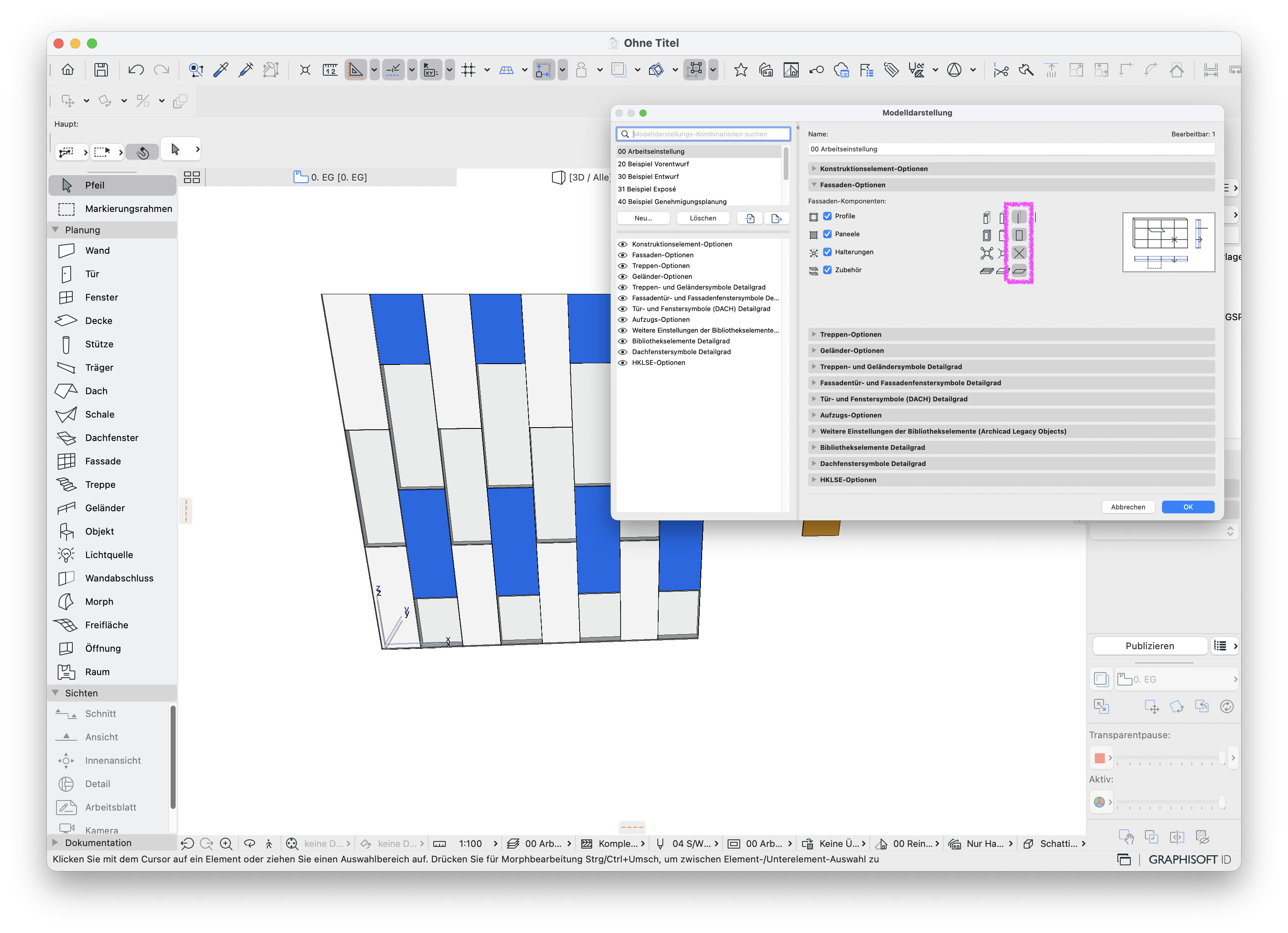Uncheck the Halterungen checkbox
Viewport: 1288px width, 933px height.
(x=828, y=252)
